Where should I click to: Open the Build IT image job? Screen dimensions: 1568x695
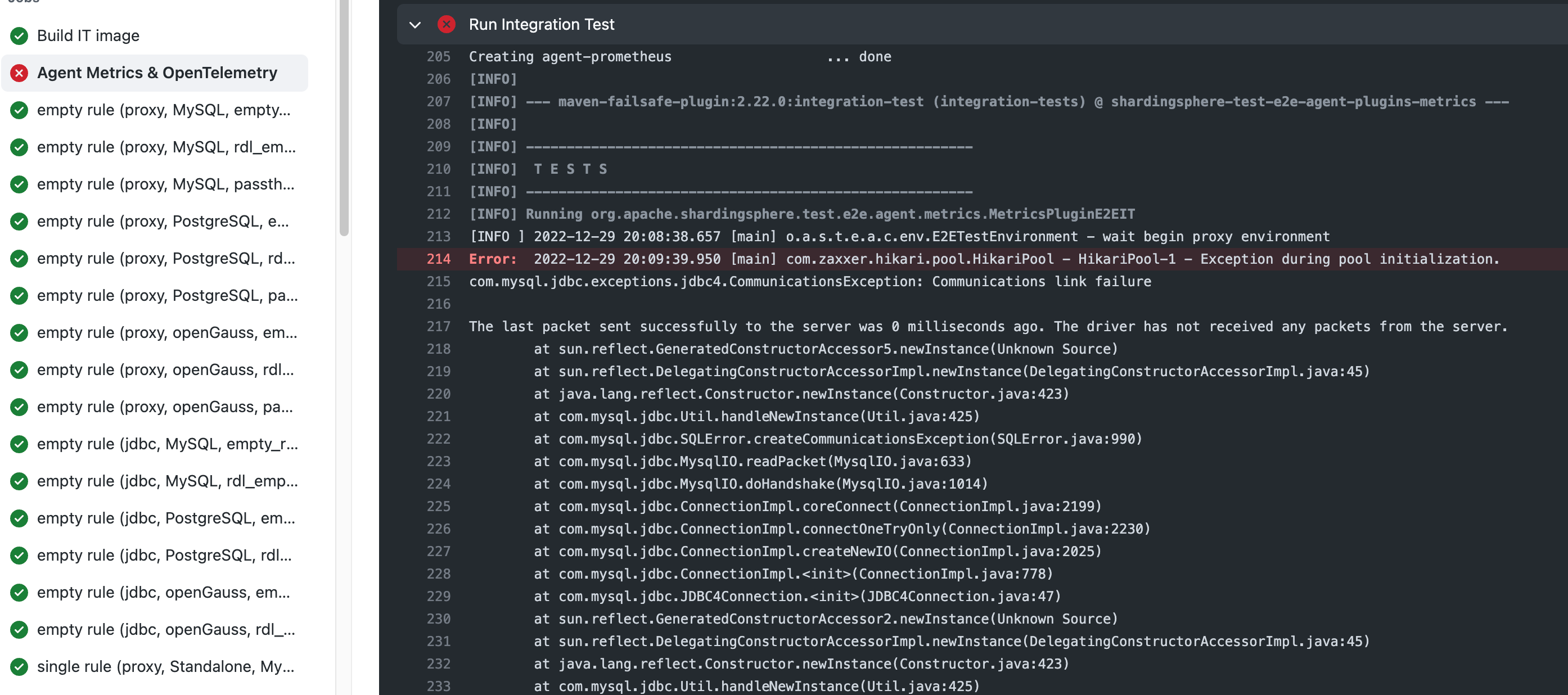[x=88, y=36]
